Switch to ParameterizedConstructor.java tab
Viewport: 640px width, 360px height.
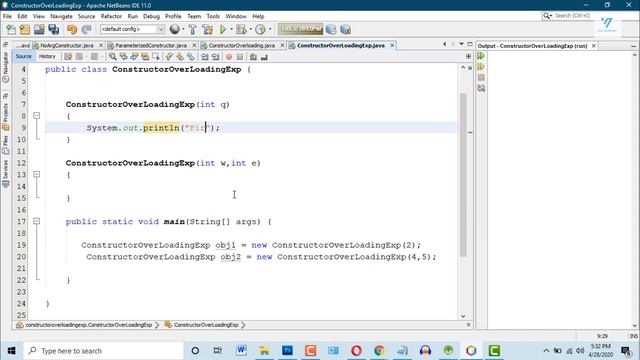tap(151, 45)
